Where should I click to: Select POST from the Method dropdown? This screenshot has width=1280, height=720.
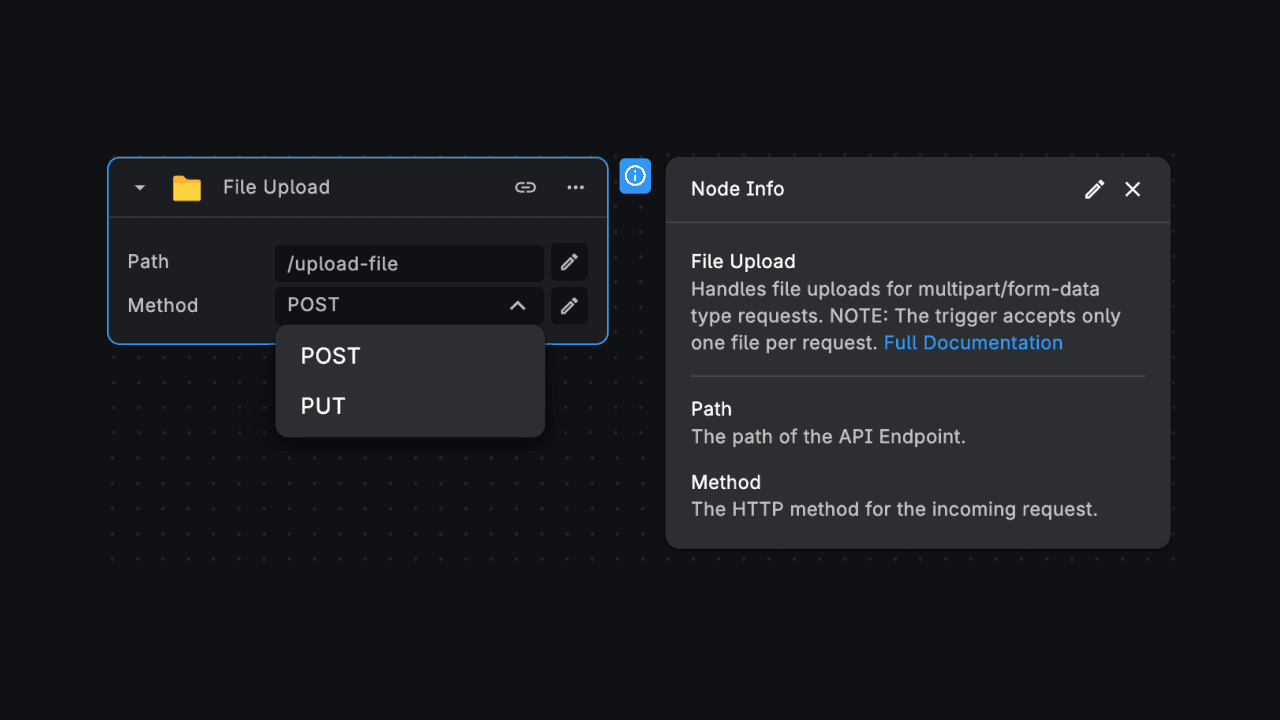click(330, 356)
